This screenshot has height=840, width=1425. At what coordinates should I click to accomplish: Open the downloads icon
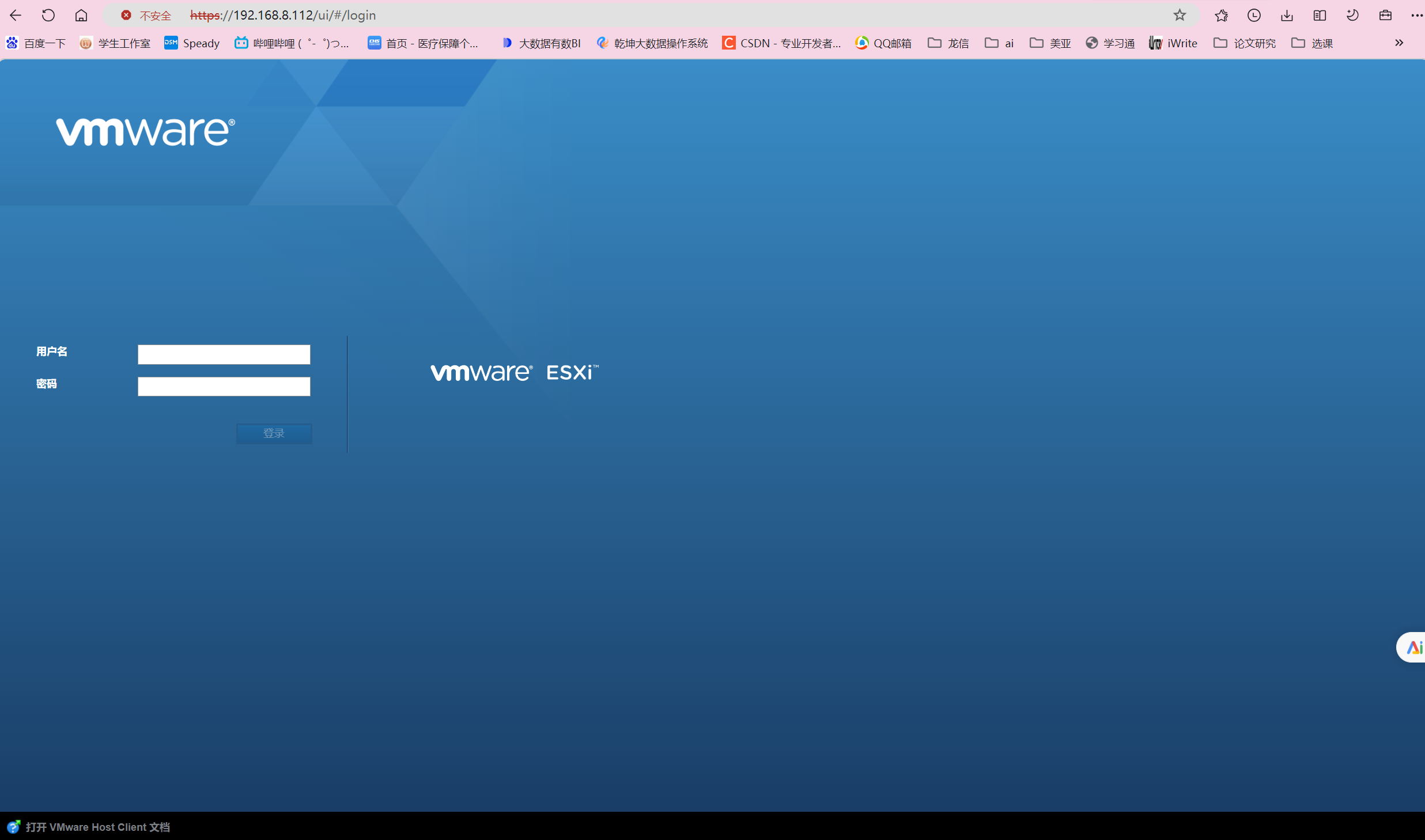1287,16
